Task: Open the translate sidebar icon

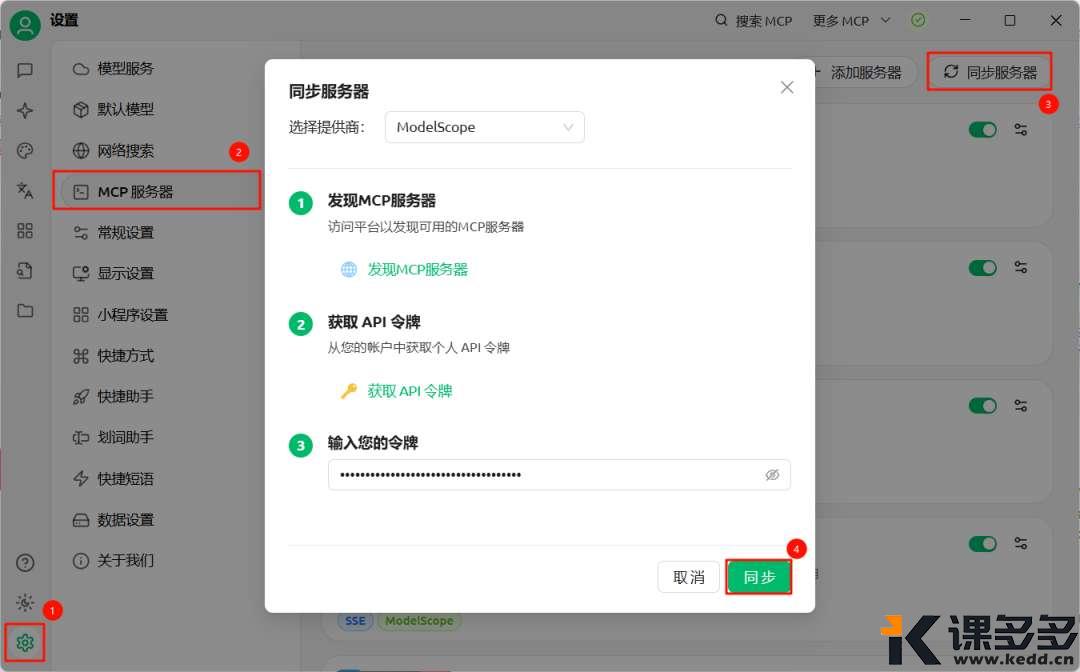Action: (x=25, y=190)
